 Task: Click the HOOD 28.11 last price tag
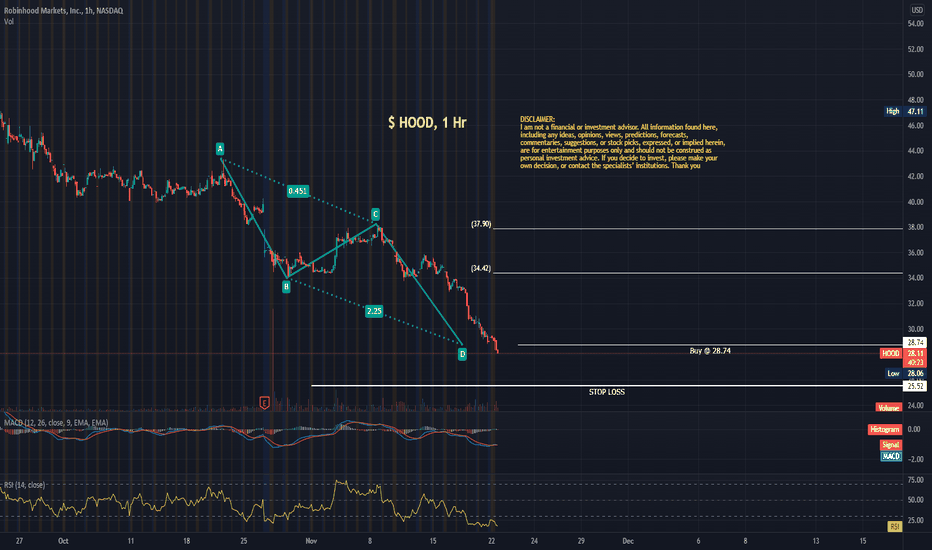903,353
